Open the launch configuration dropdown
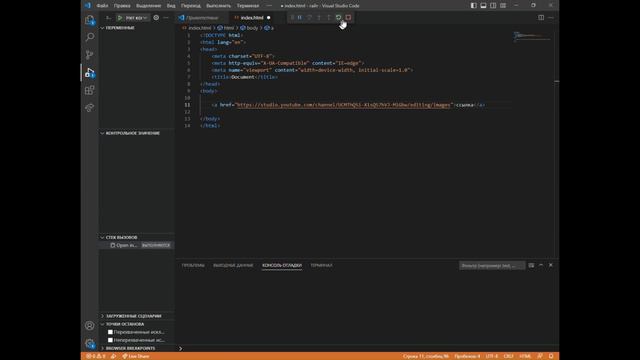Viewport: 640px width, 360px height. tap(136, 18)
